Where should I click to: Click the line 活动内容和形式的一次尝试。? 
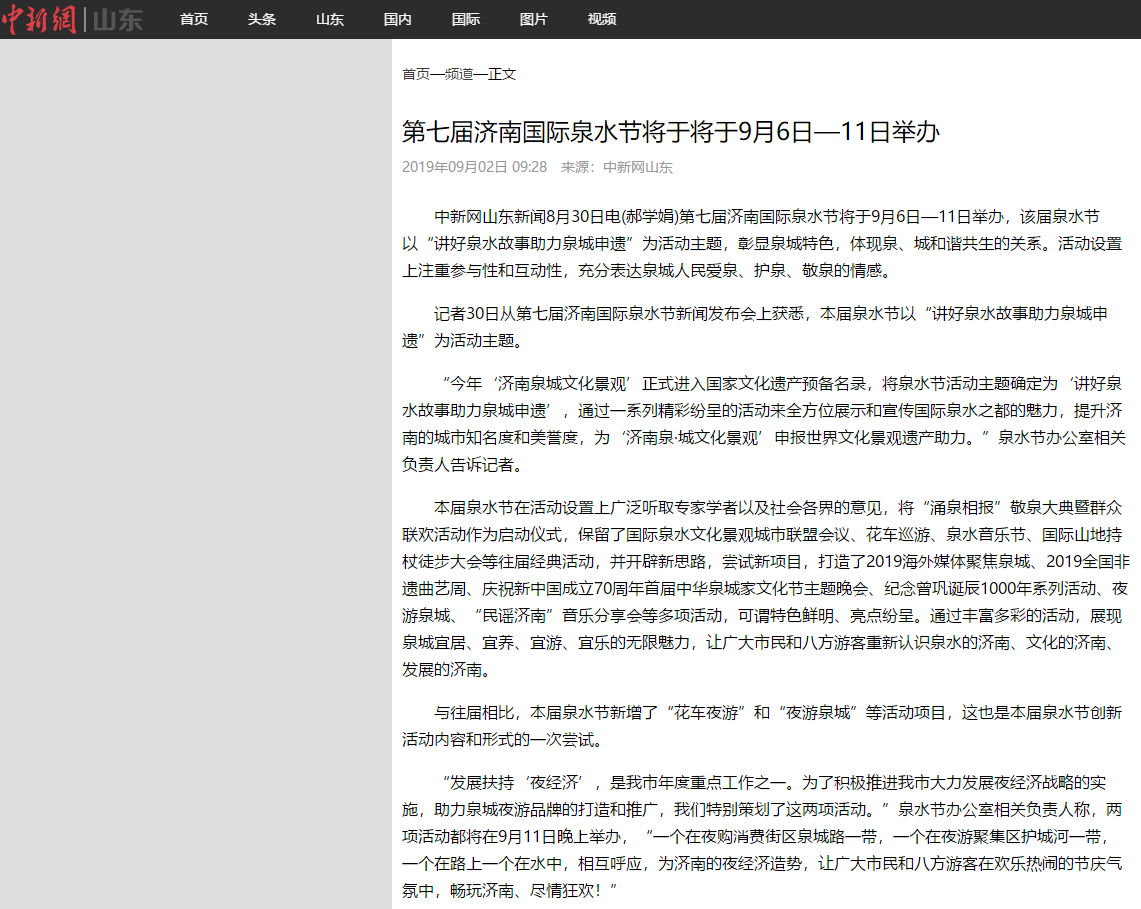point(503,740)
